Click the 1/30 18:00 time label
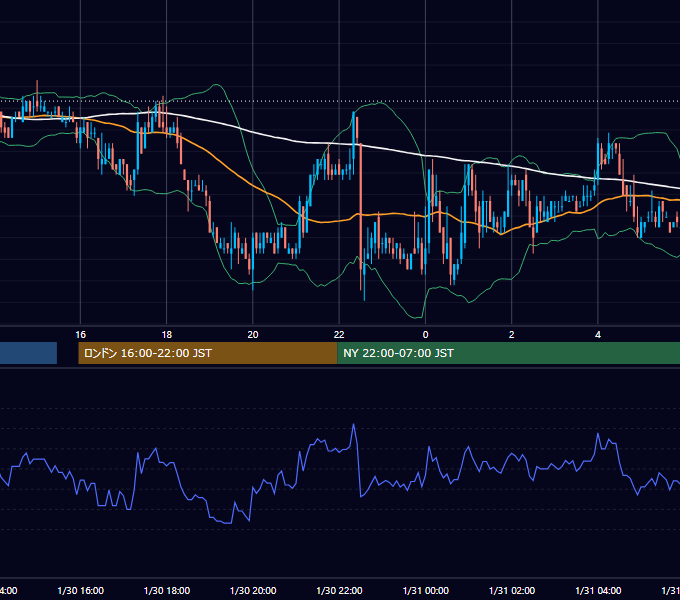The image size is (680, 600). click(x=167, y=591)
